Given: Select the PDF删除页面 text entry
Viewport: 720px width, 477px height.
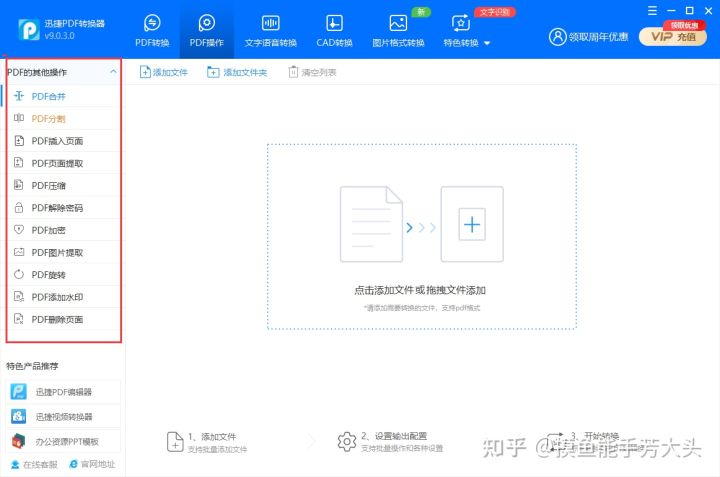Looking at the screenshot, I should coord(57,320).
